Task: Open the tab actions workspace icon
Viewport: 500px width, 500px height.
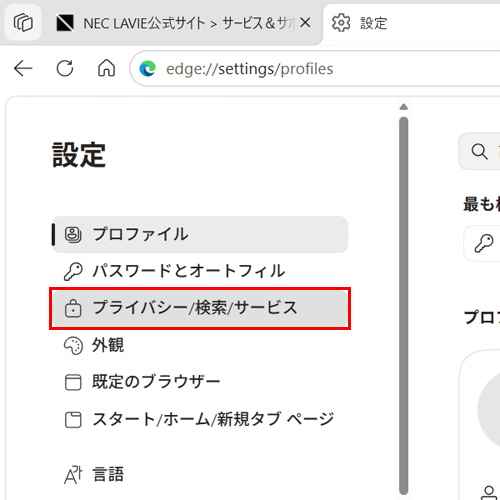Action: coord(23,23)
